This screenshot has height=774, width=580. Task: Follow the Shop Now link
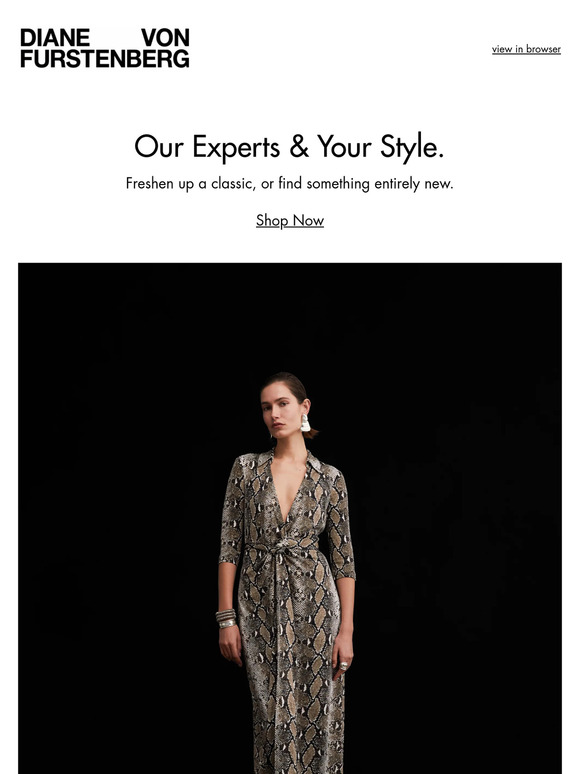290,220
